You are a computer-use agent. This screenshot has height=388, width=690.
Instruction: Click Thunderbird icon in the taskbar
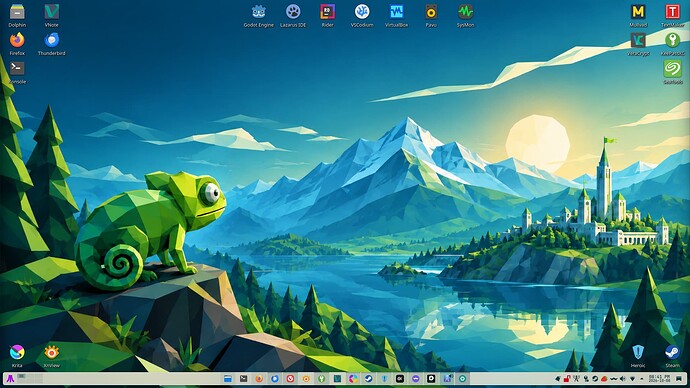click(275, 379)
